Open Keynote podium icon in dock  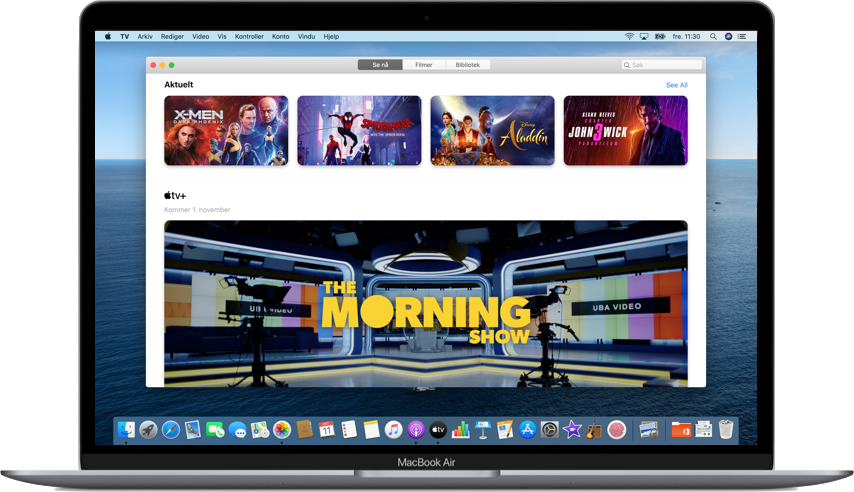483,430
